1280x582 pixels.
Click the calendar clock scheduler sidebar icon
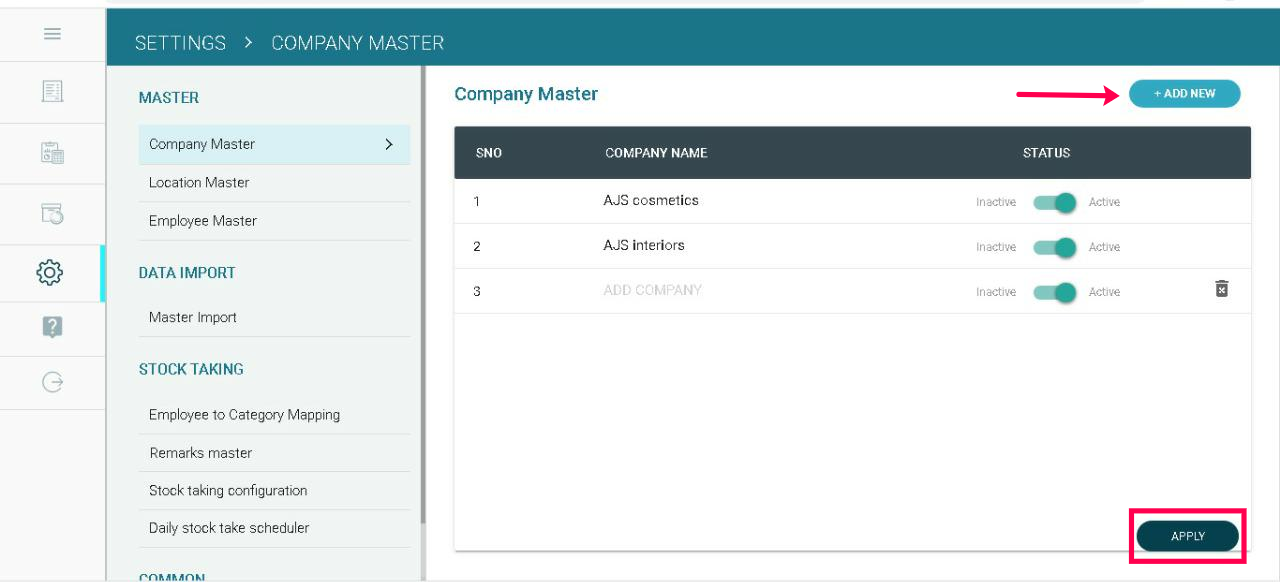point(52,213)
